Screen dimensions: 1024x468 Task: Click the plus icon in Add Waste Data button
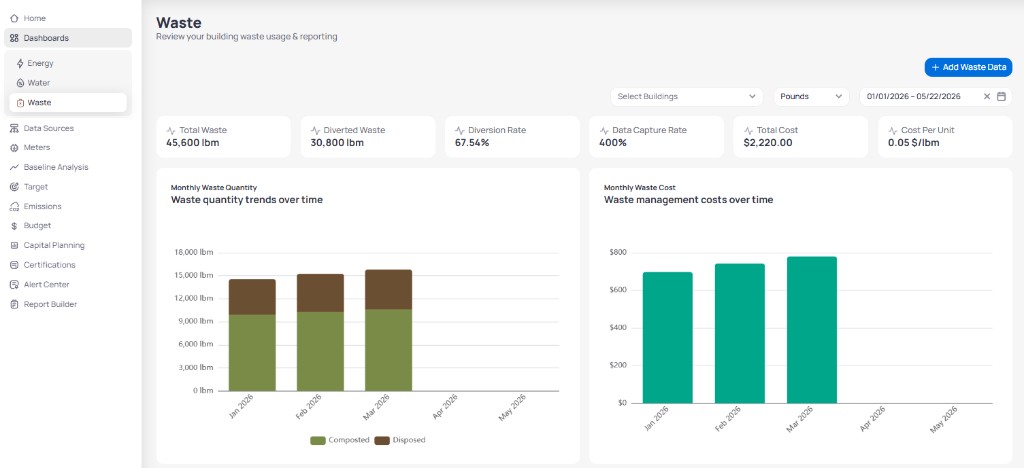(935, 67)
